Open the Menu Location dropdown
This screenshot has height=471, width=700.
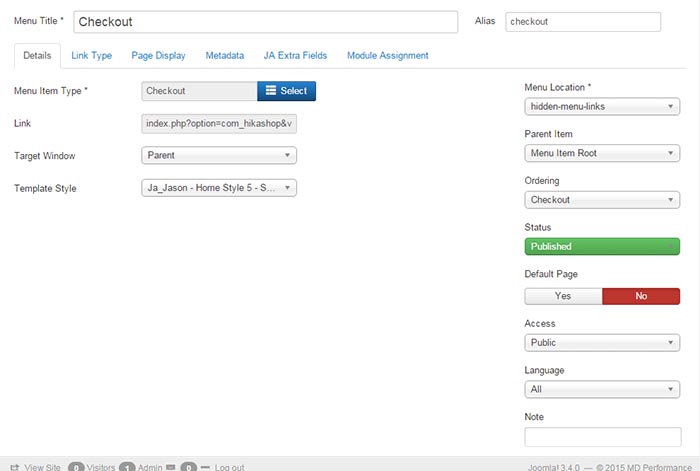point(602,107)
